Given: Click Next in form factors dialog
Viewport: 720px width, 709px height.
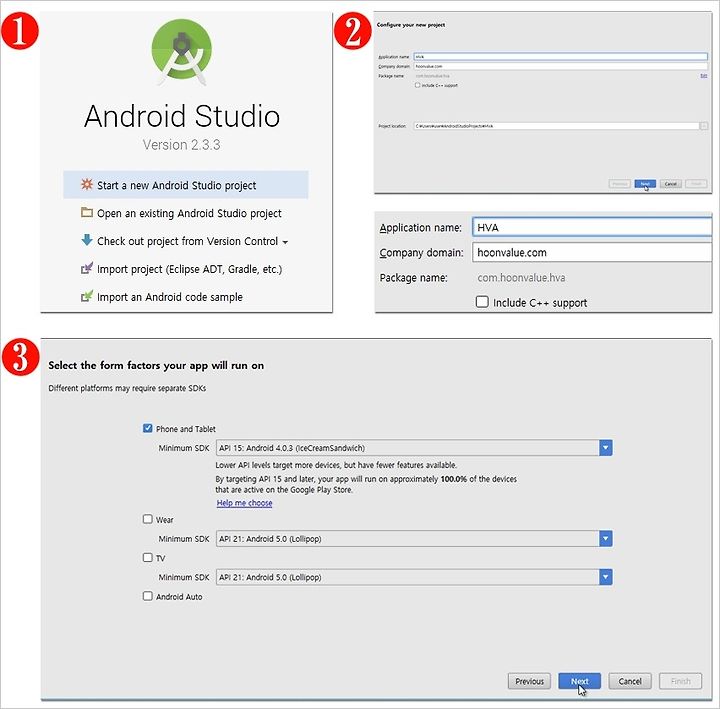Looking at the screenshot, I should pyautogui.click(x=579, y=681).
